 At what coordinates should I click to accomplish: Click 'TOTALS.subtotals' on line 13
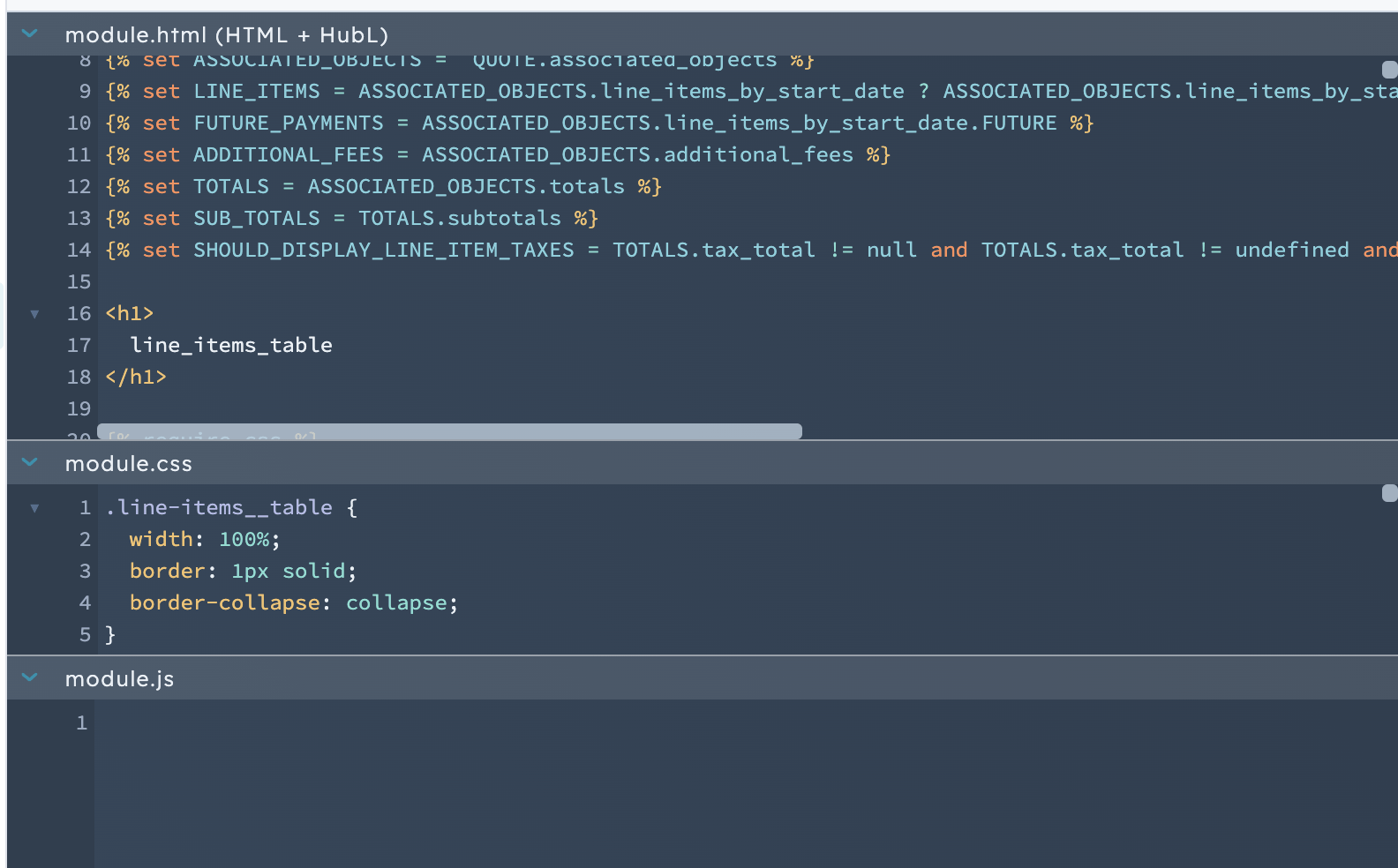tap(460, 219)
